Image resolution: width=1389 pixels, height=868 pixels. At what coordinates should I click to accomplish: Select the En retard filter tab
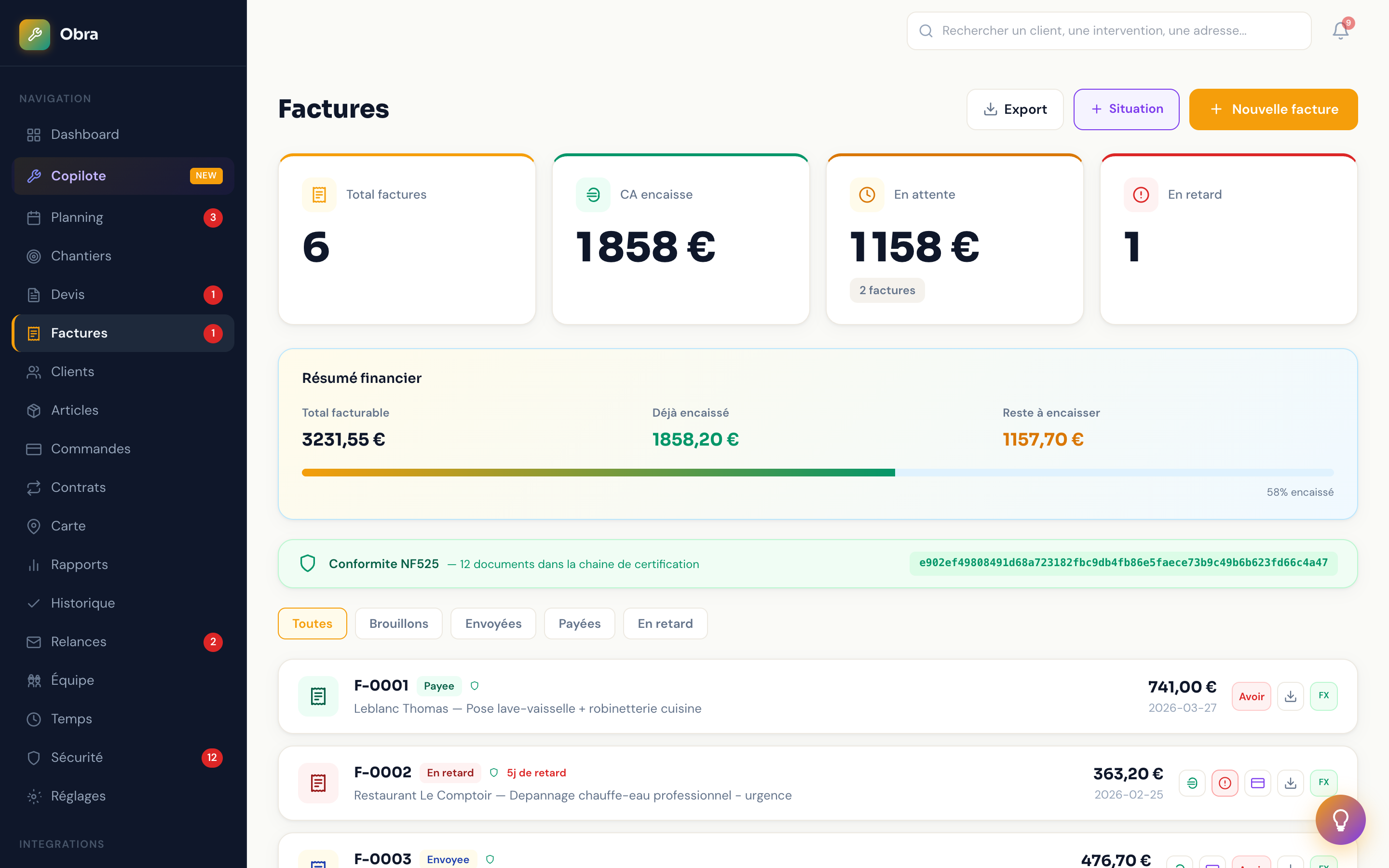point(665,624)
